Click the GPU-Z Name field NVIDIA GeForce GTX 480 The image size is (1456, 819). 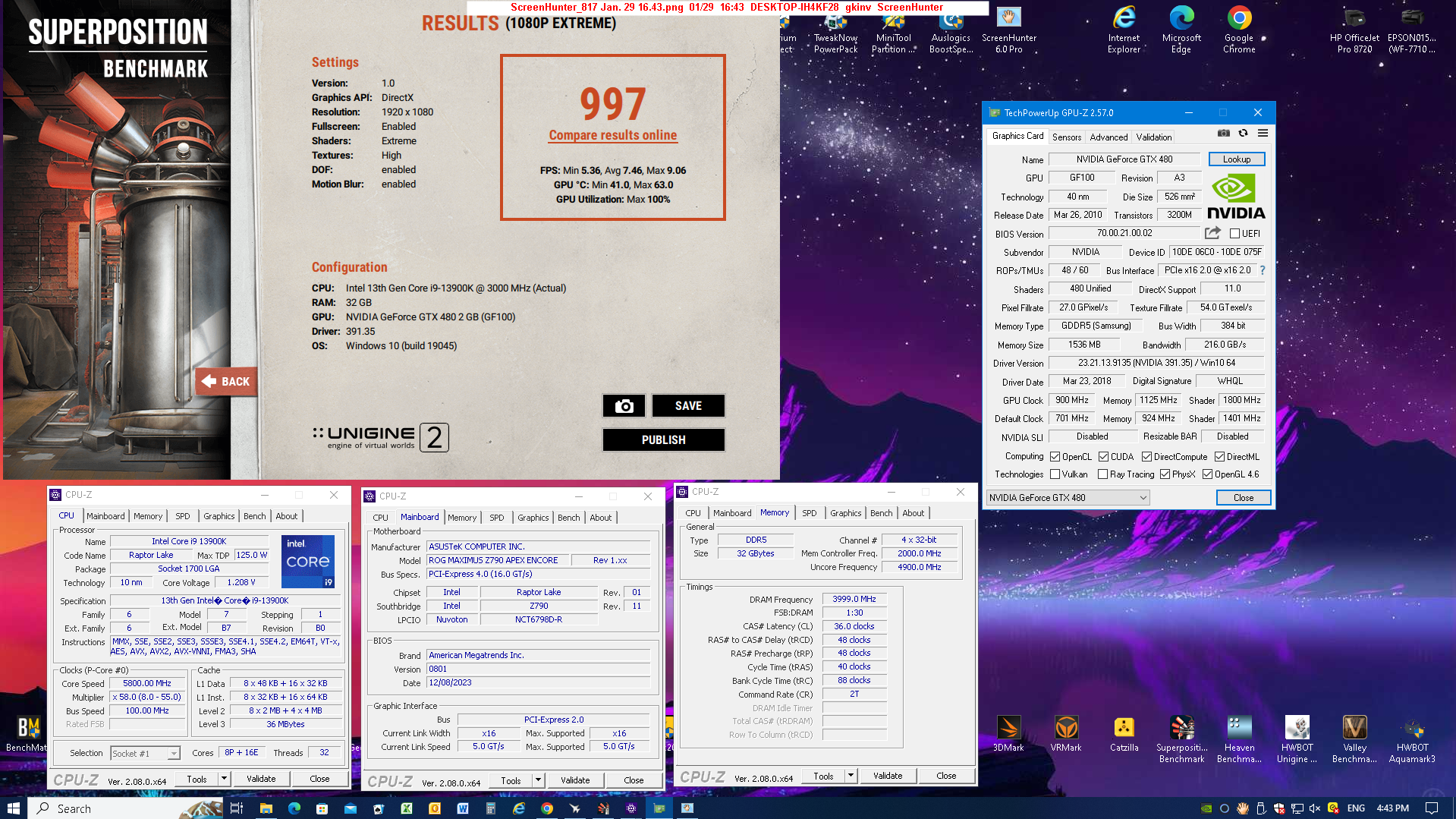pyautogui.click(x=1124, y=159)
